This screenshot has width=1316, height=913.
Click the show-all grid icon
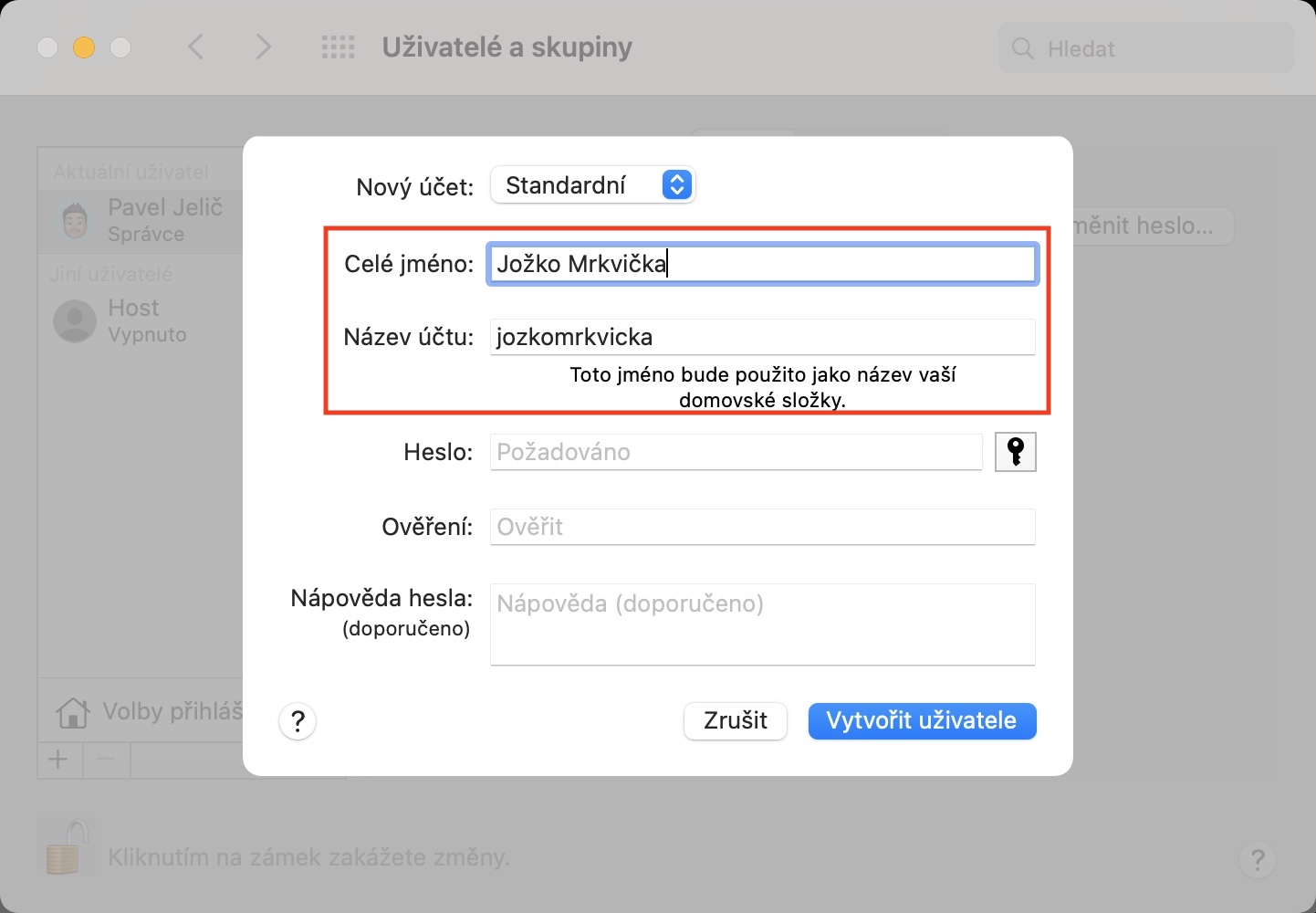[x=338, y=47]
